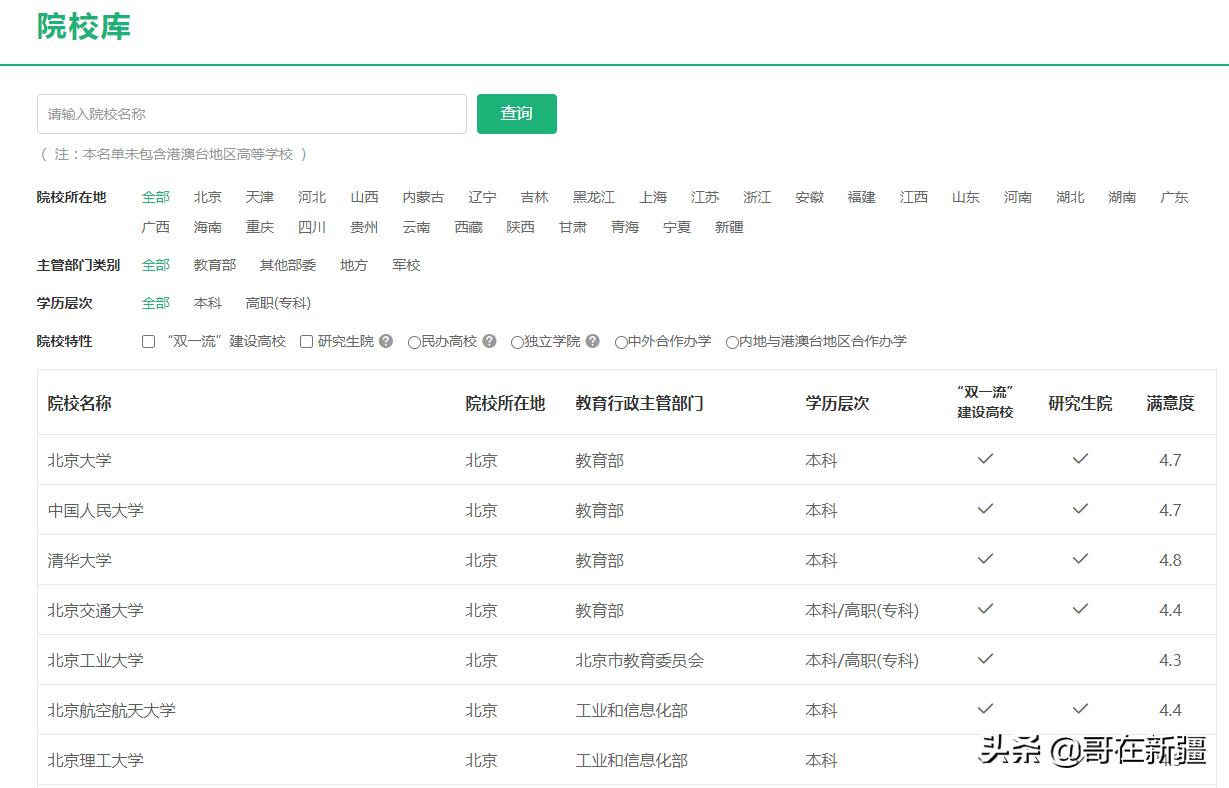Click the checkmark in 北京大学's 双一流 column
The width and height of the screenshot is (1229, 788).
pos(984,458)
